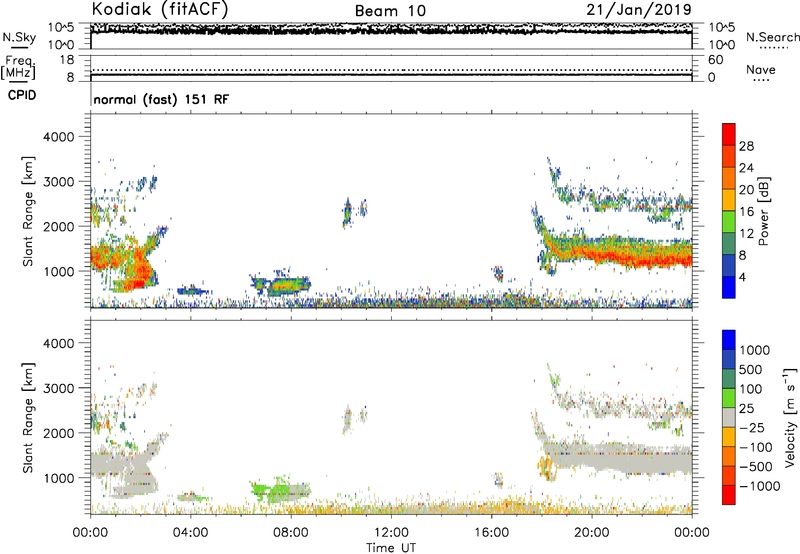
Task: Click the "N.Search" legend label
Action: pos(772,37)
